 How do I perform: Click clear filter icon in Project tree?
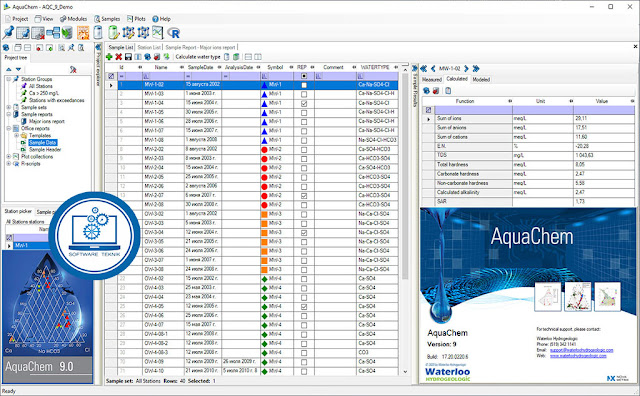73,69
